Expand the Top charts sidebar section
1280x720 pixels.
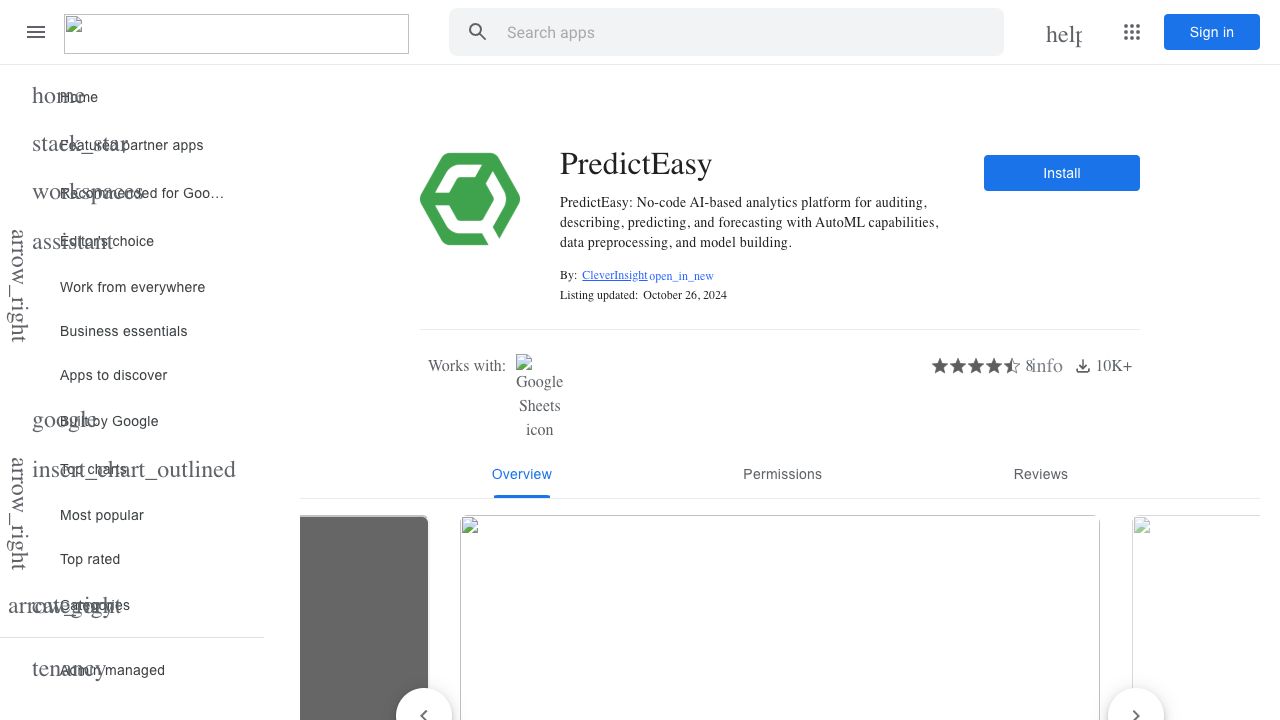pyautogui.click(x=18, y=513)
